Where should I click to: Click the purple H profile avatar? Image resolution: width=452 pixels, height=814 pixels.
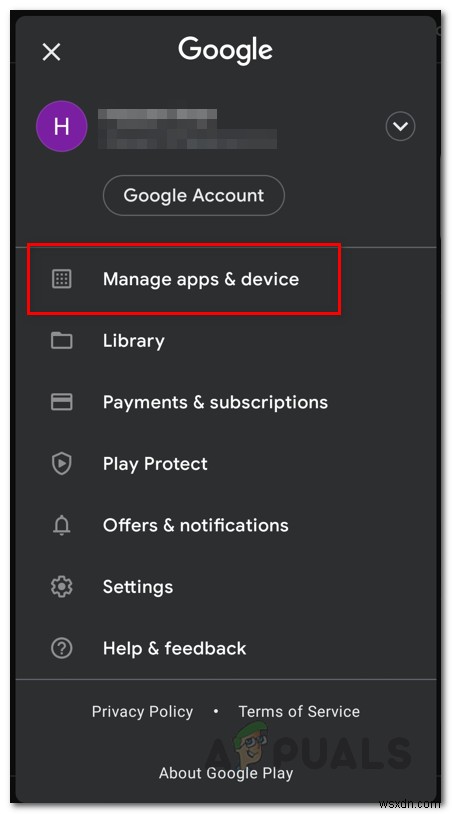[61, 127]
